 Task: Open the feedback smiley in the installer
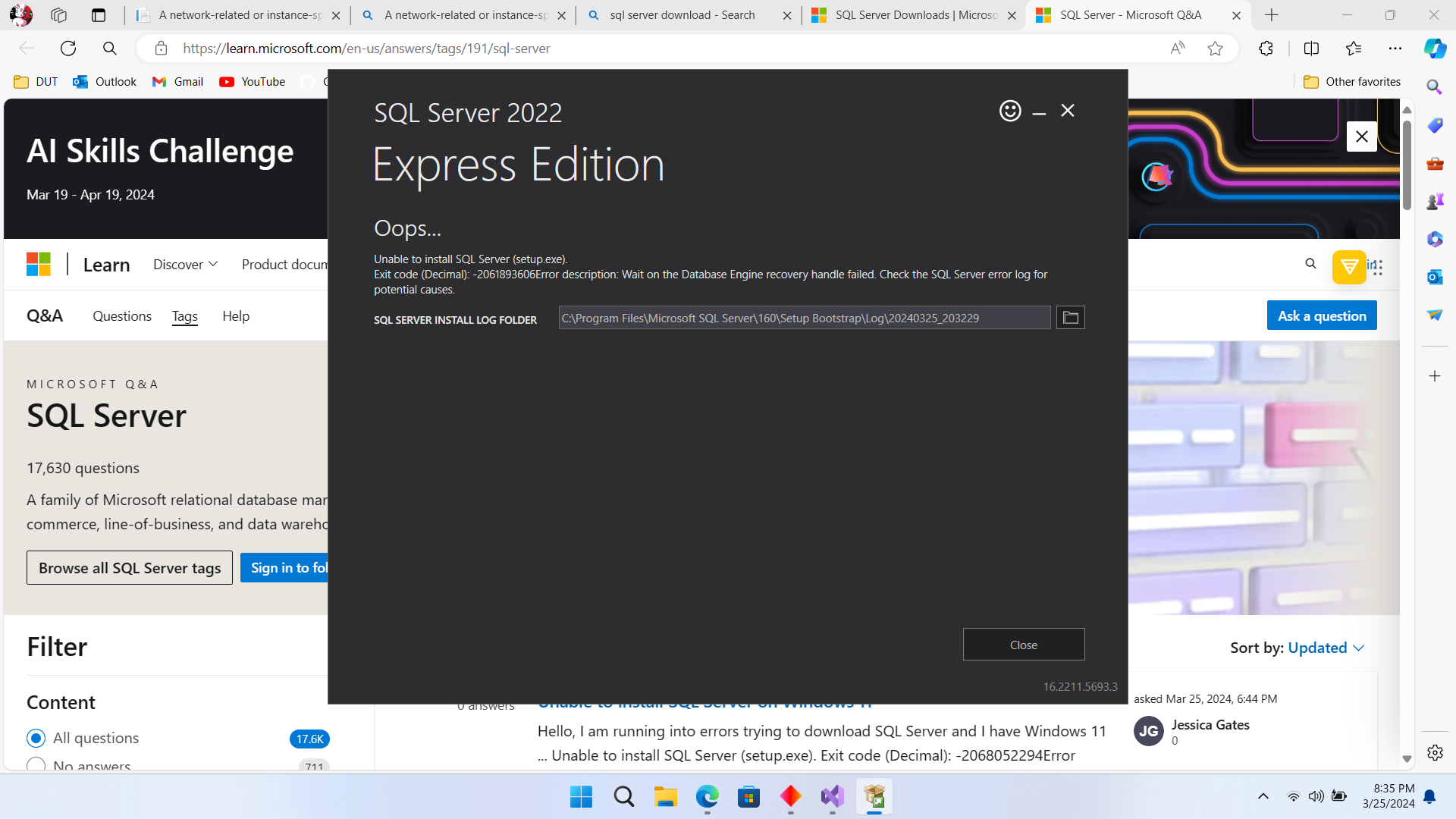[x=1009, y=110]
